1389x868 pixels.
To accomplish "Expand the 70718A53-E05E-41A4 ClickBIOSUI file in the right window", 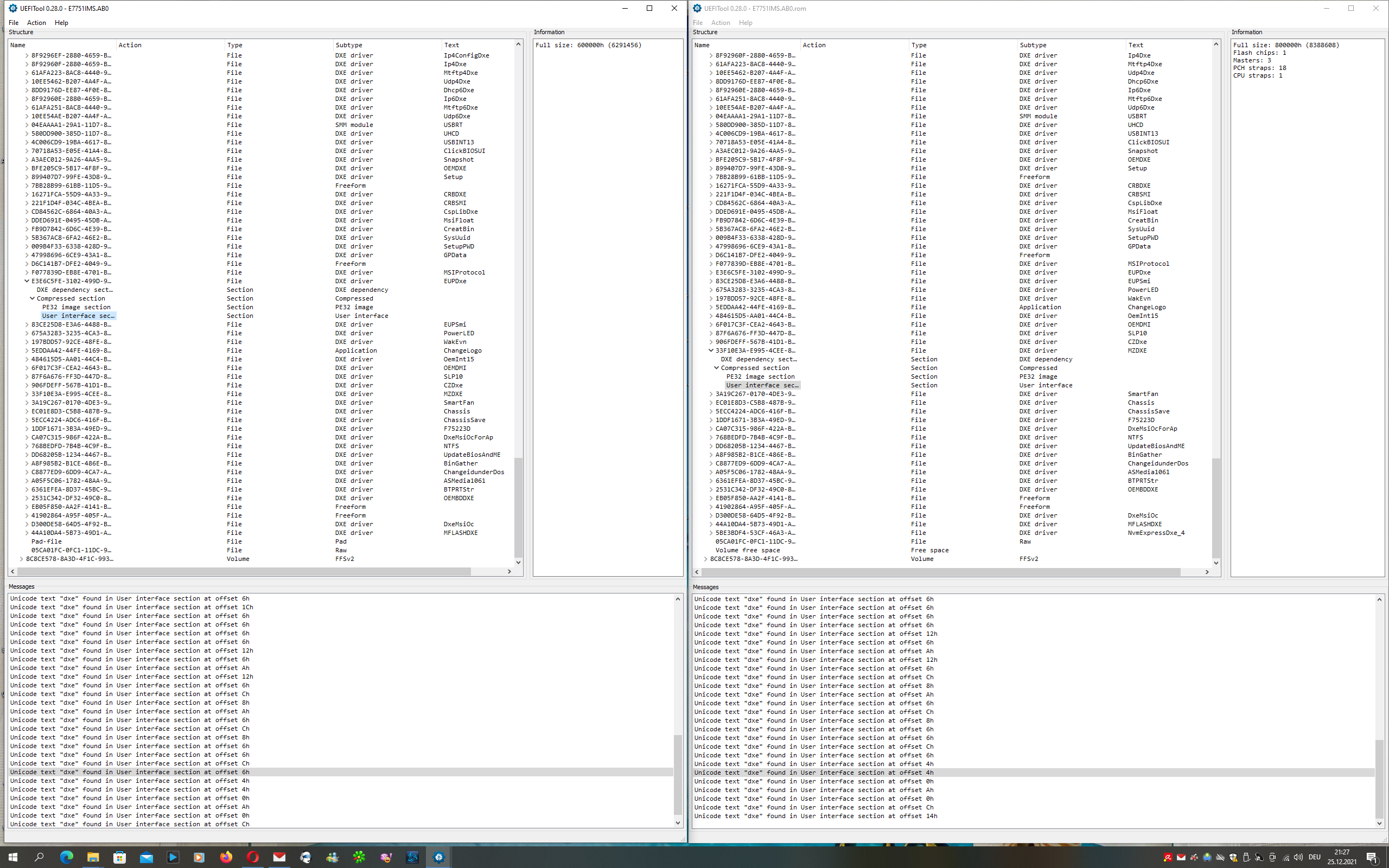I will click(711, 142).
